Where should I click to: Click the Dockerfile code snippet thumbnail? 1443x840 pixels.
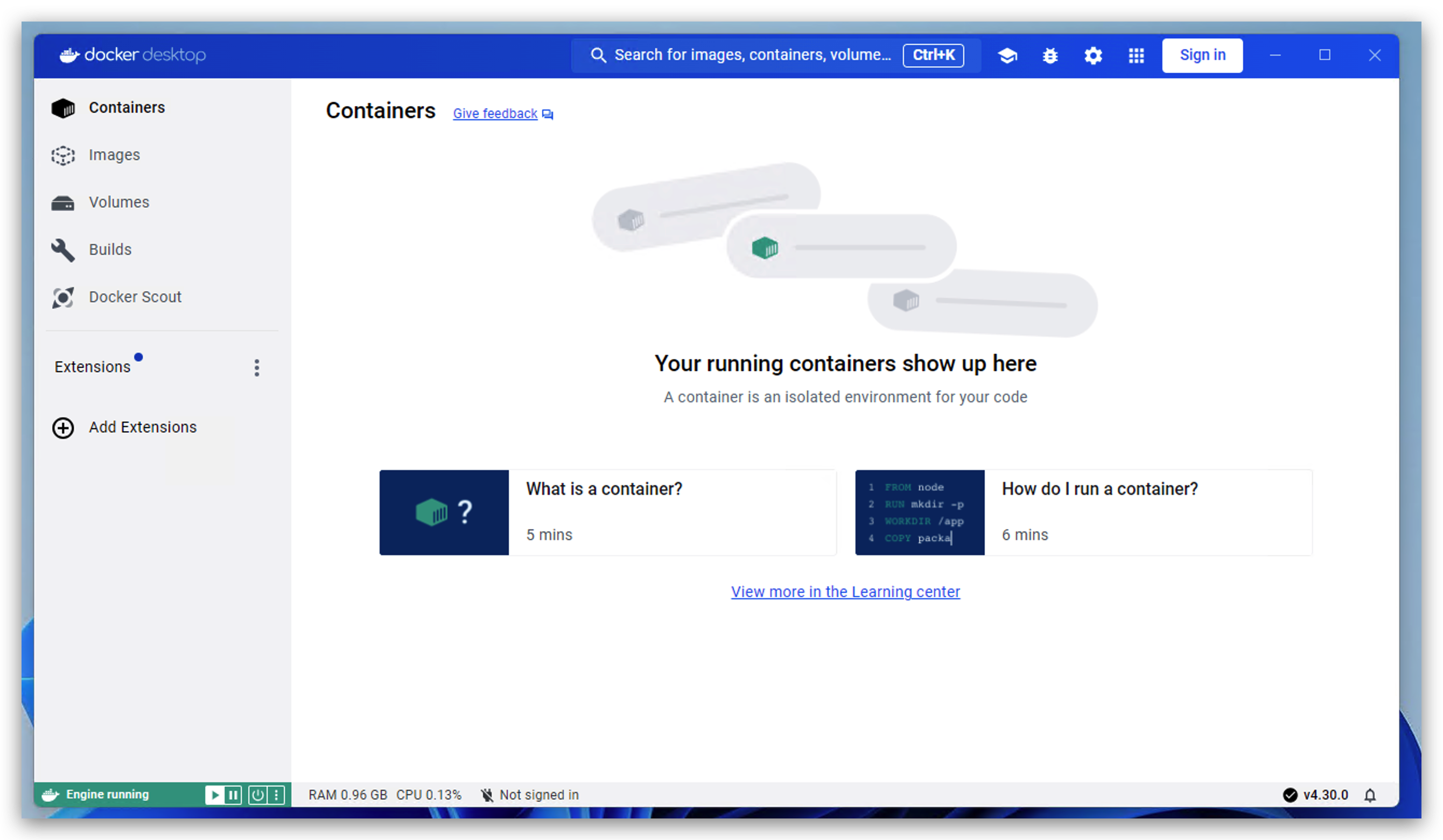(920, 513)
